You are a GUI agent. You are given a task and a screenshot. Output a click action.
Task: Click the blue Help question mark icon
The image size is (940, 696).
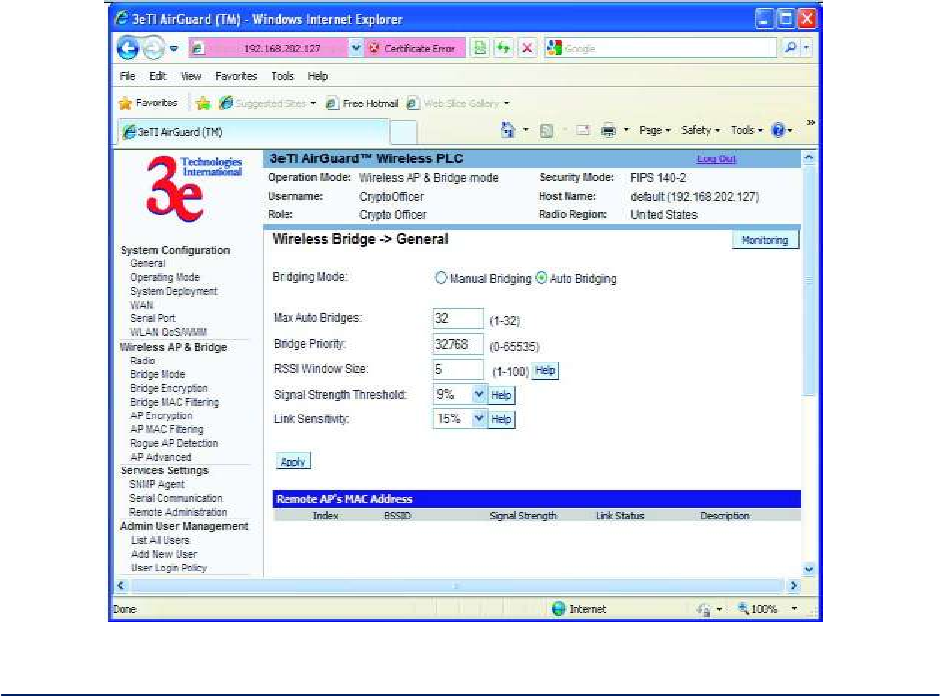point(778,130)
